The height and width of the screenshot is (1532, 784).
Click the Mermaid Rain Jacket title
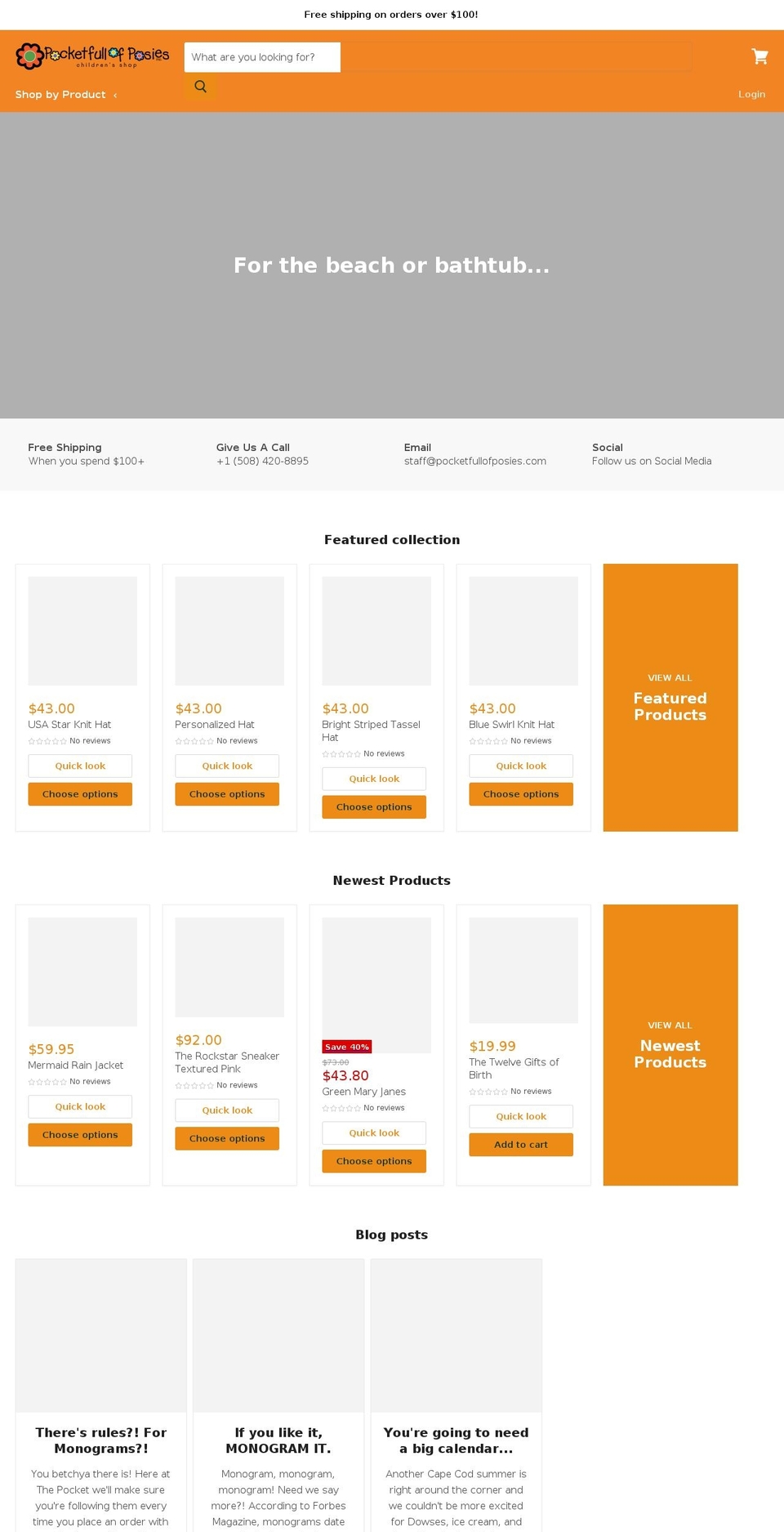tap(75, 1065)
